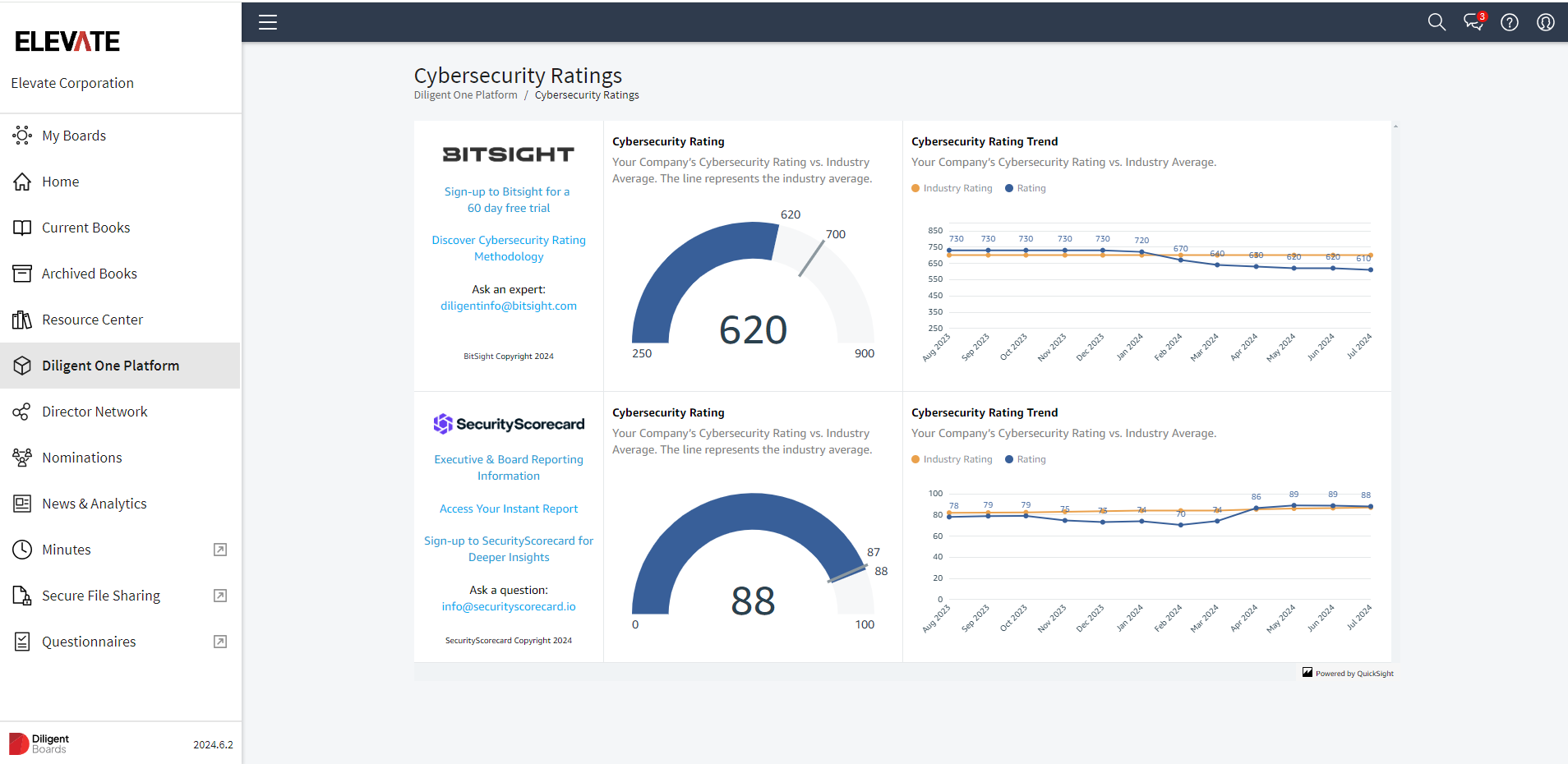The height and width of the screenshot is (764, 1568).
Task: Click the Minutes clock icon
Action: 22,550
